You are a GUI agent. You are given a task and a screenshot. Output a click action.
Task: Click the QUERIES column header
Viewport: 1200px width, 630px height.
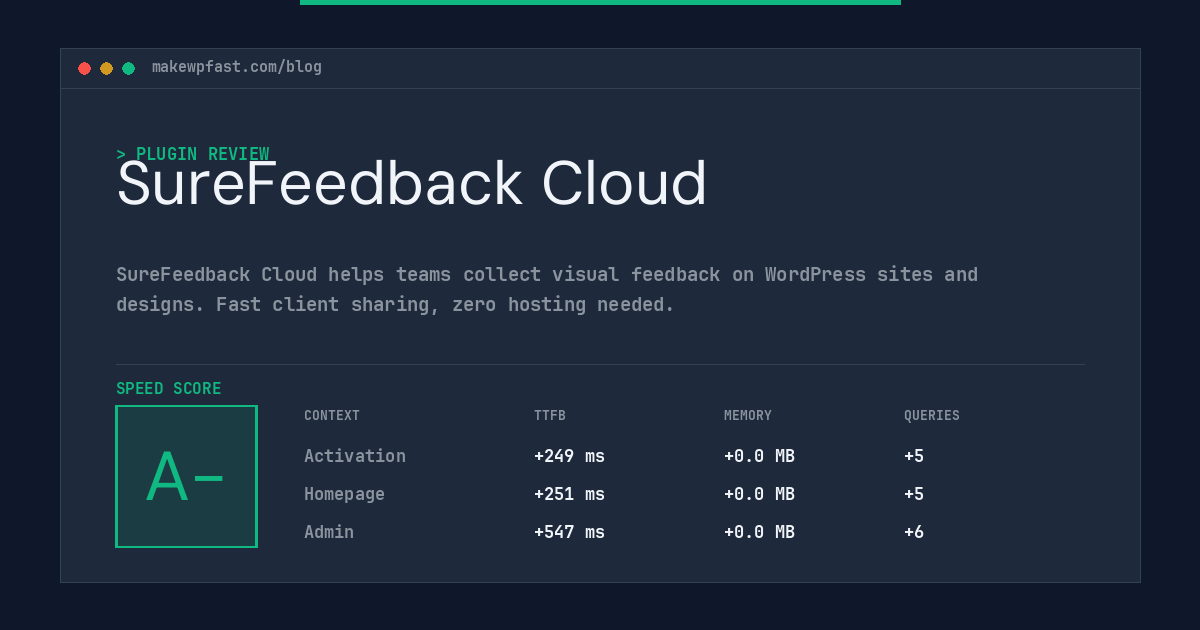click(x=932, y=416)
